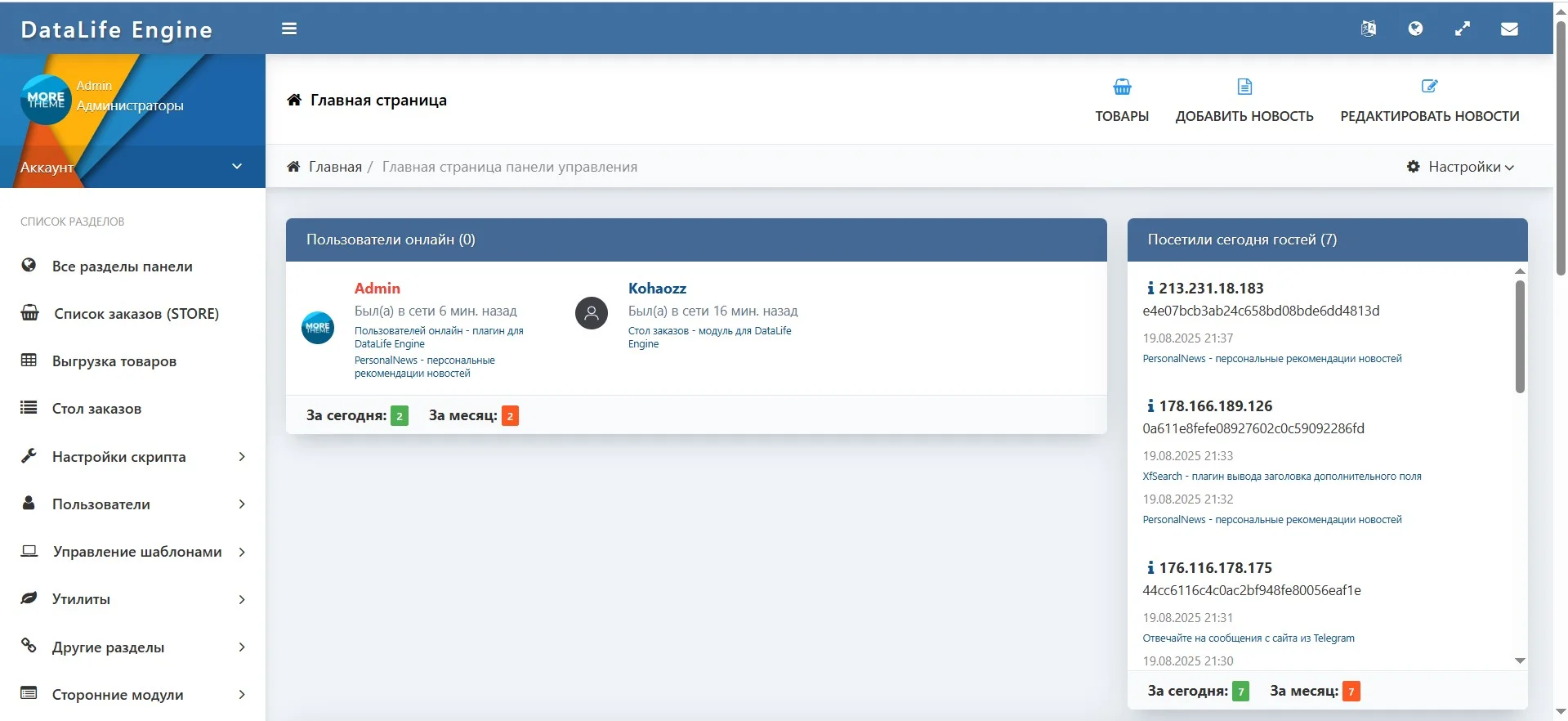Image resolution: width=1568 pixels, height=721 pixels.
Task: Toggle fullscreen with expand arrows icon
Action: point(1463,29)
